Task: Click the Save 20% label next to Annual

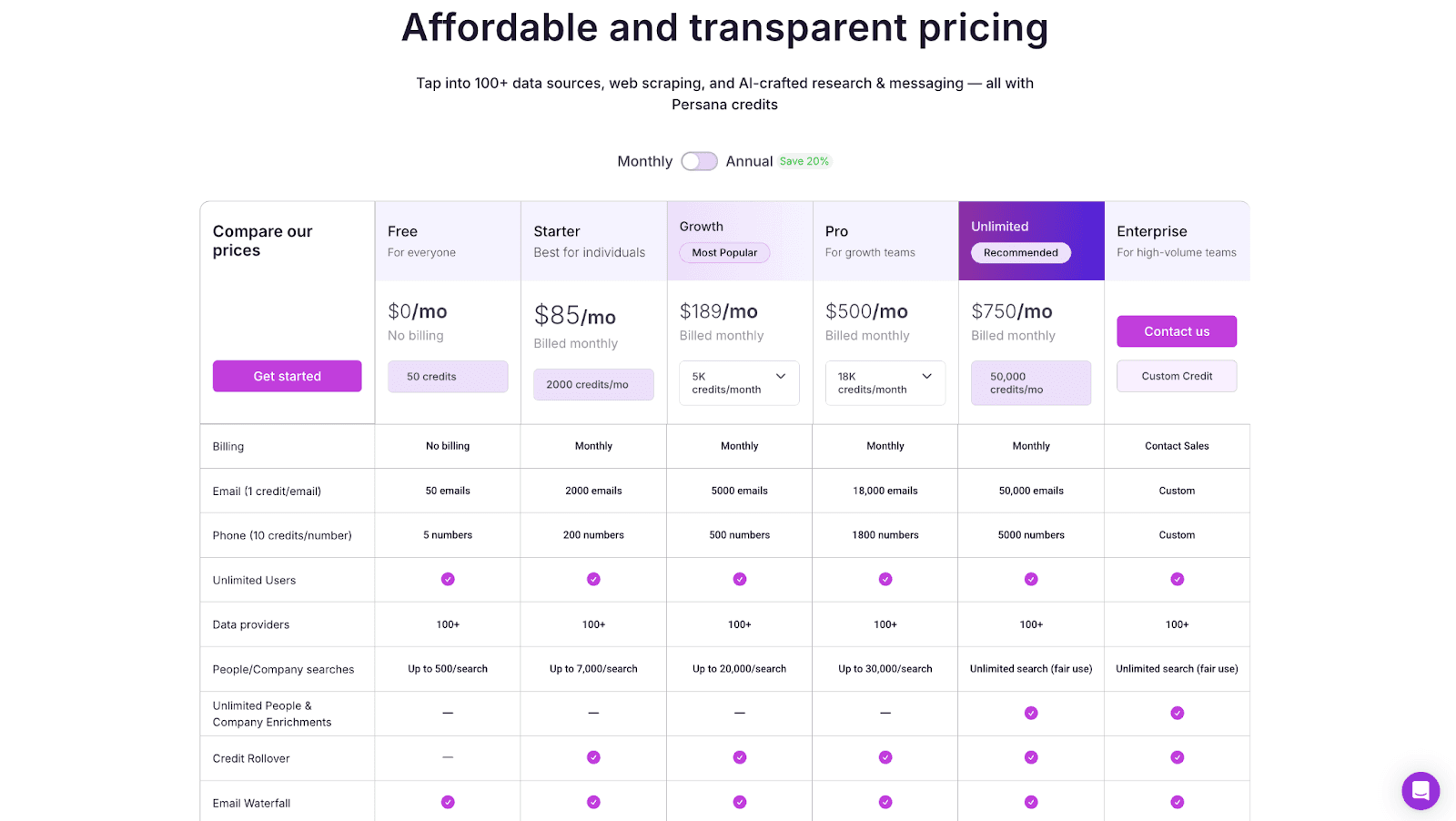Action: point(804,160)
